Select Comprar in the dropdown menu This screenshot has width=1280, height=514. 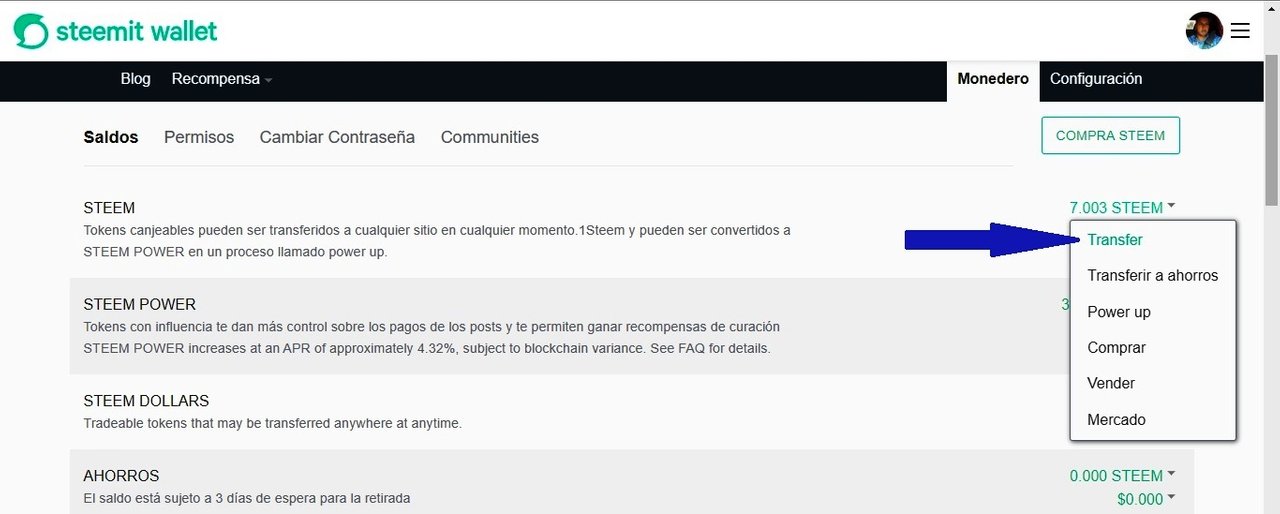pos(1117,348)
